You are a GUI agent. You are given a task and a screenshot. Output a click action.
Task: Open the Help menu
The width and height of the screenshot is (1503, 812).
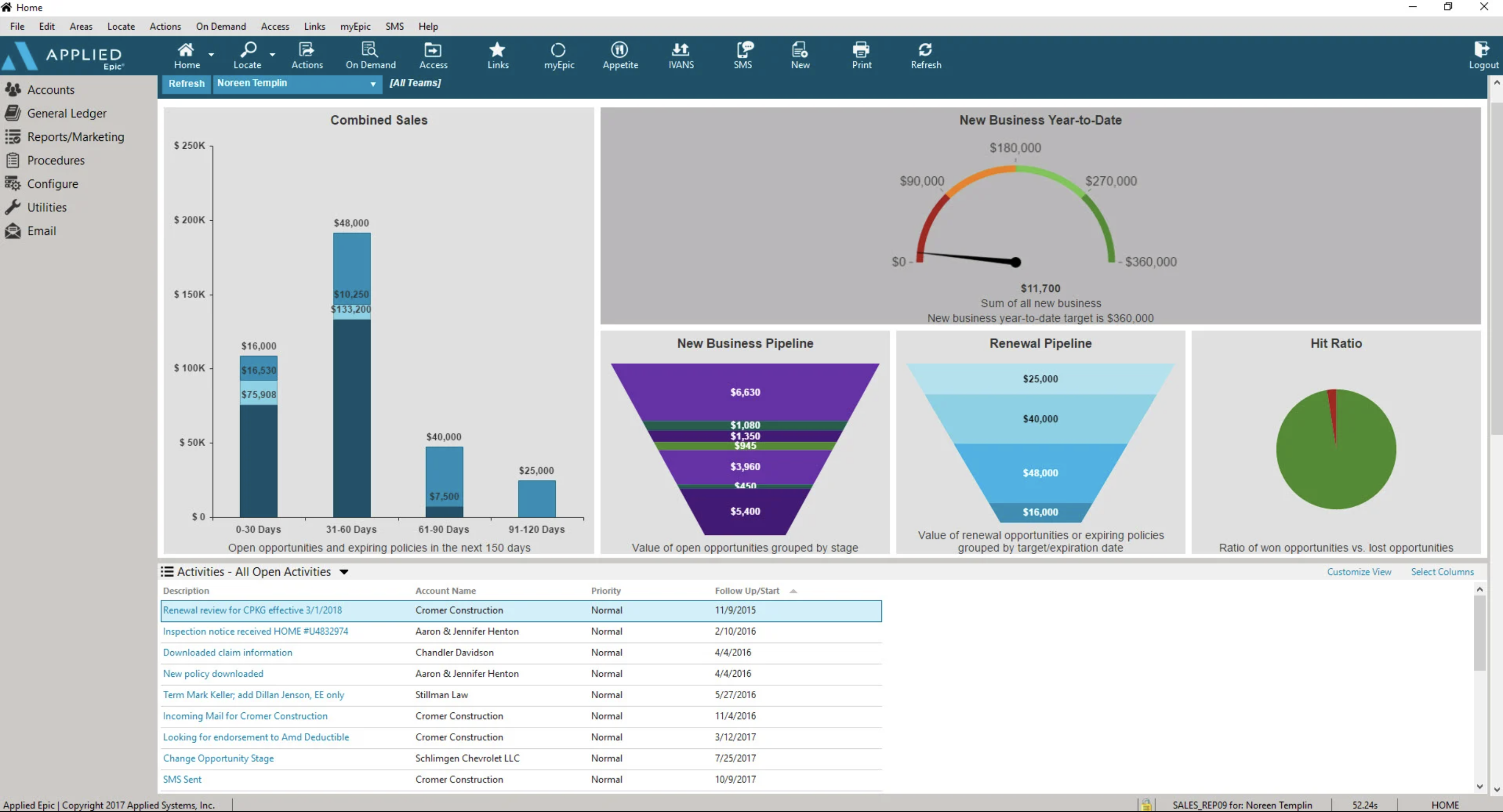click(x=428, y=26)
